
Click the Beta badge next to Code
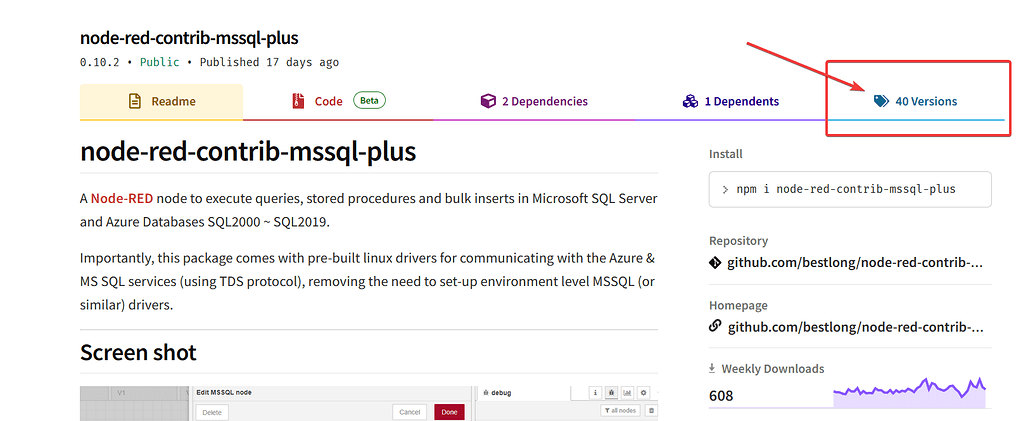369,101
